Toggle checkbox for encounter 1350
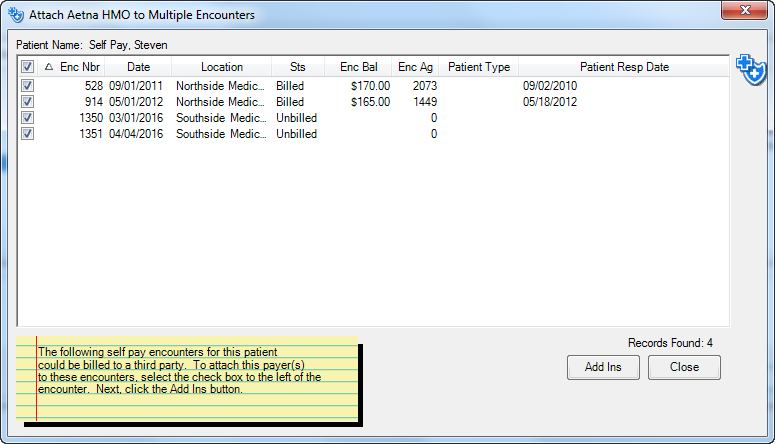775x444 pixels. point(28,118)
